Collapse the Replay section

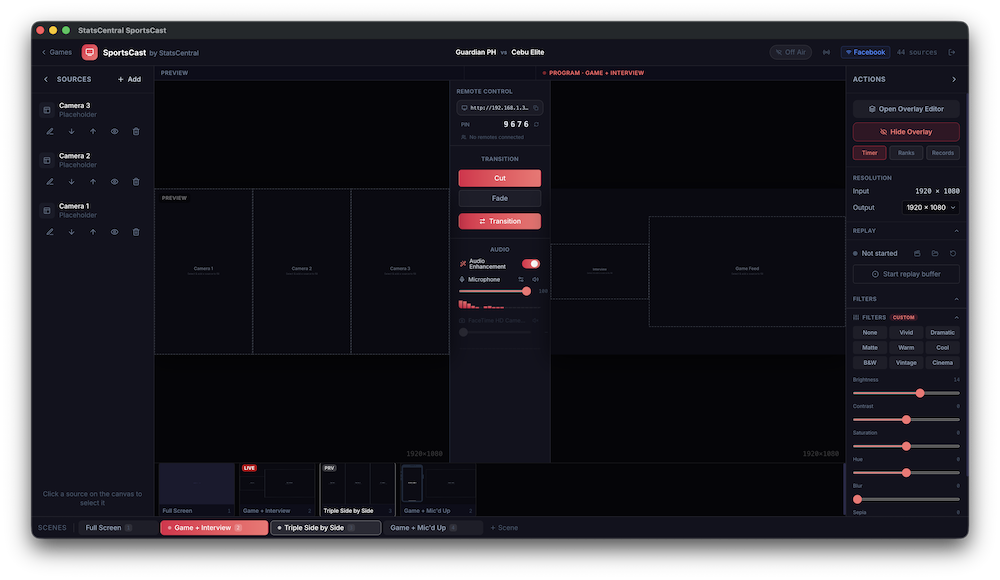click(956, 231)
